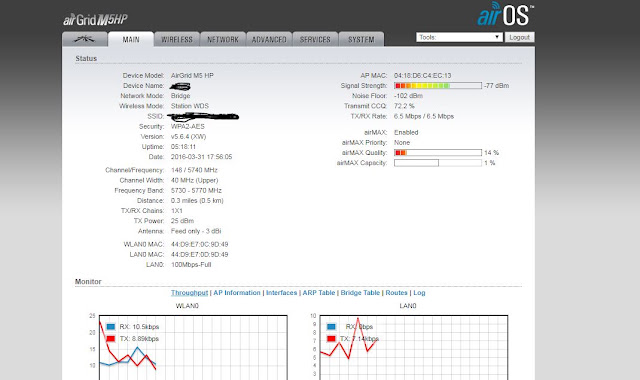Click the Status section heading

(x=86, y=59)
